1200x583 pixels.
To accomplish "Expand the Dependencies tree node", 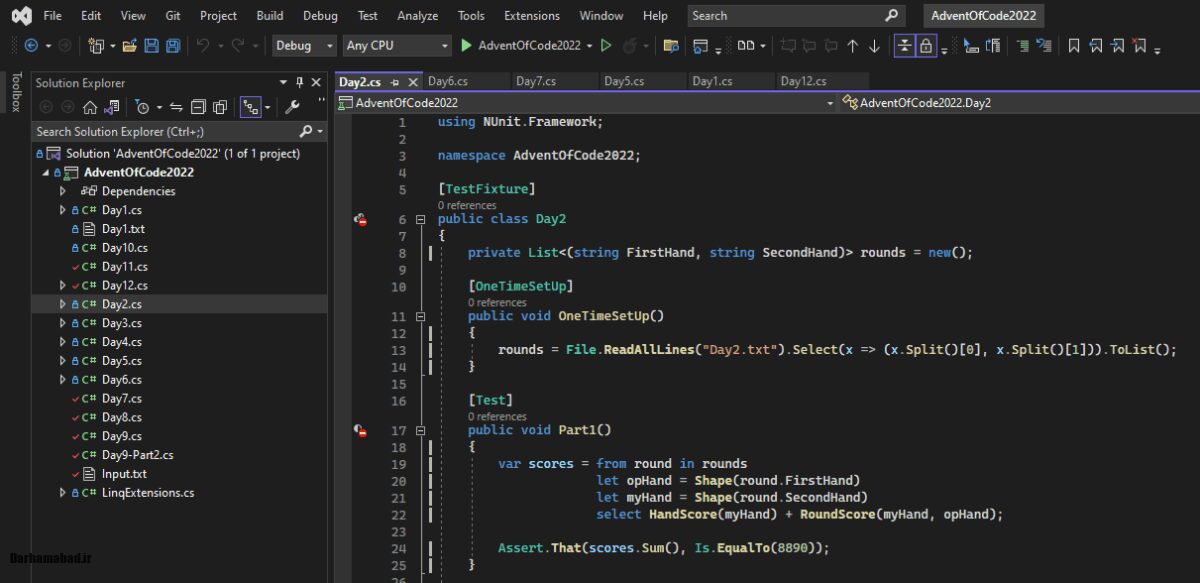I will [x=63, y=191].
